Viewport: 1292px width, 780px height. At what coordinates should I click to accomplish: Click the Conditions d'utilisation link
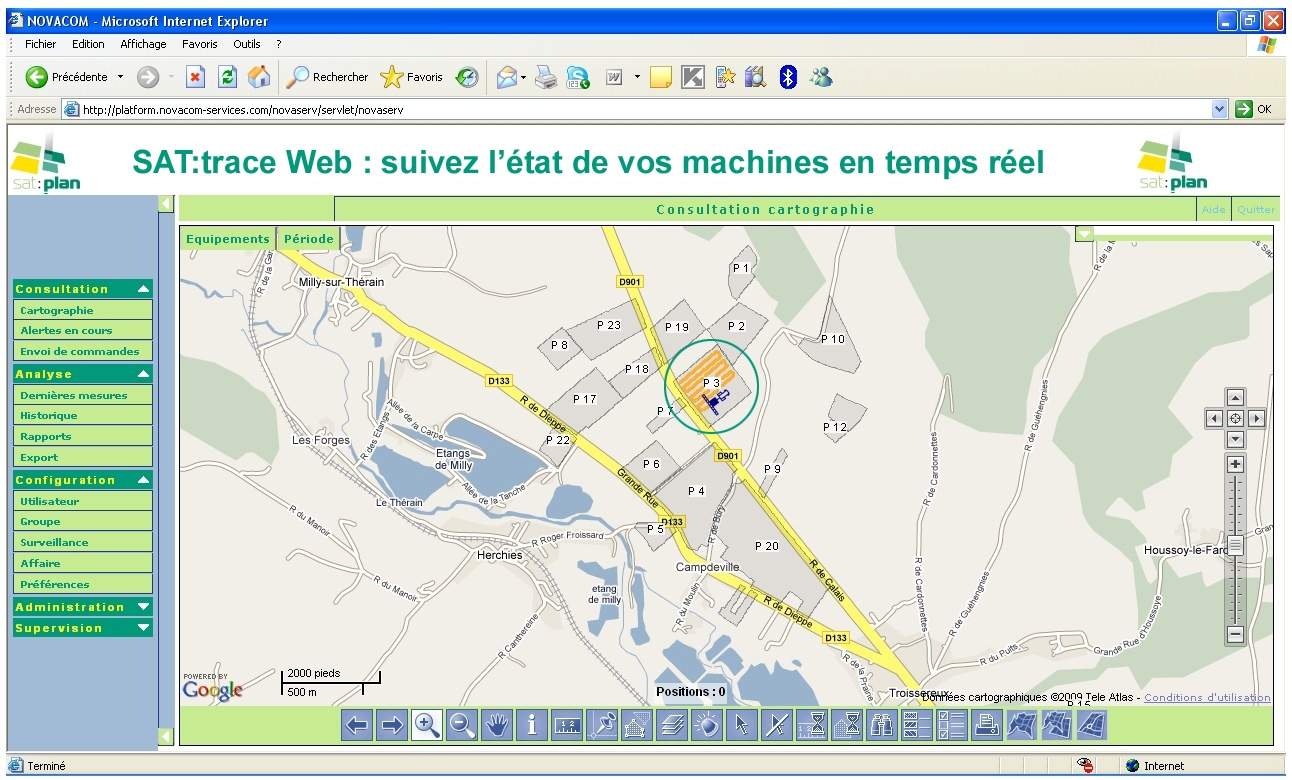tap(1207, 698)
